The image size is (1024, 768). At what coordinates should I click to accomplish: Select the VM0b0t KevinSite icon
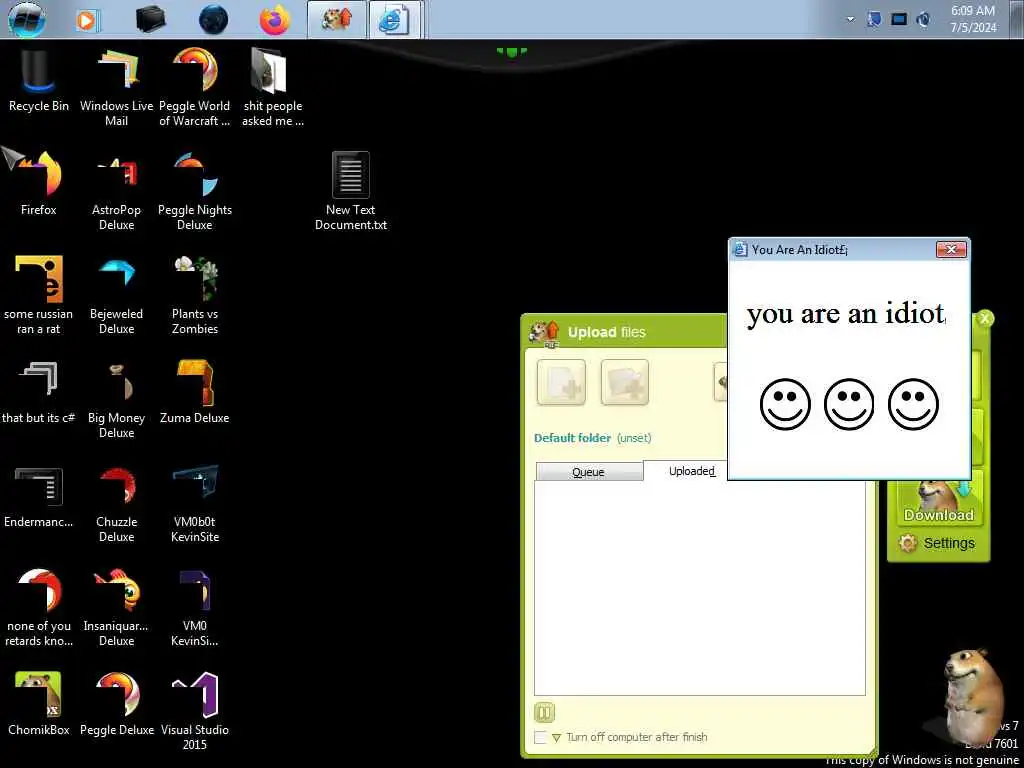(195, 503)
